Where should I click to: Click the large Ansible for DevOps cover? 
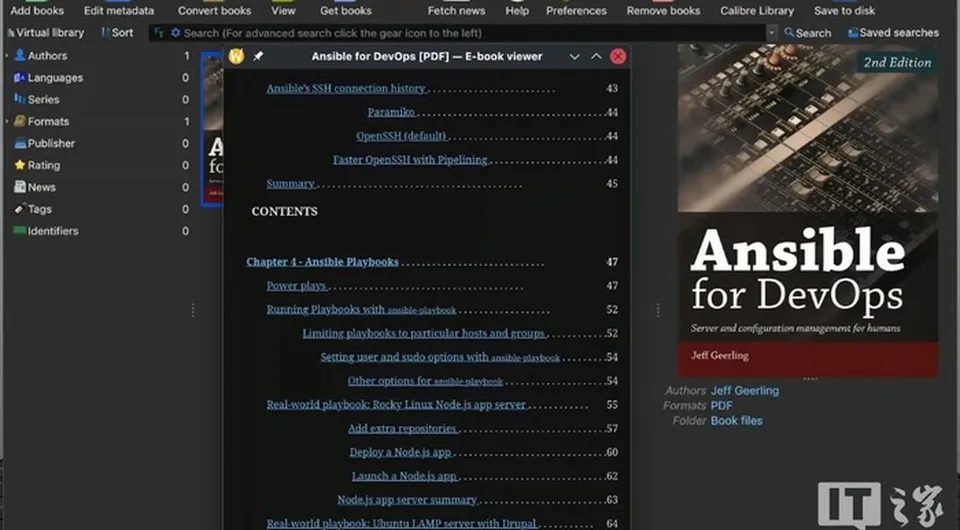coord(808,210)
